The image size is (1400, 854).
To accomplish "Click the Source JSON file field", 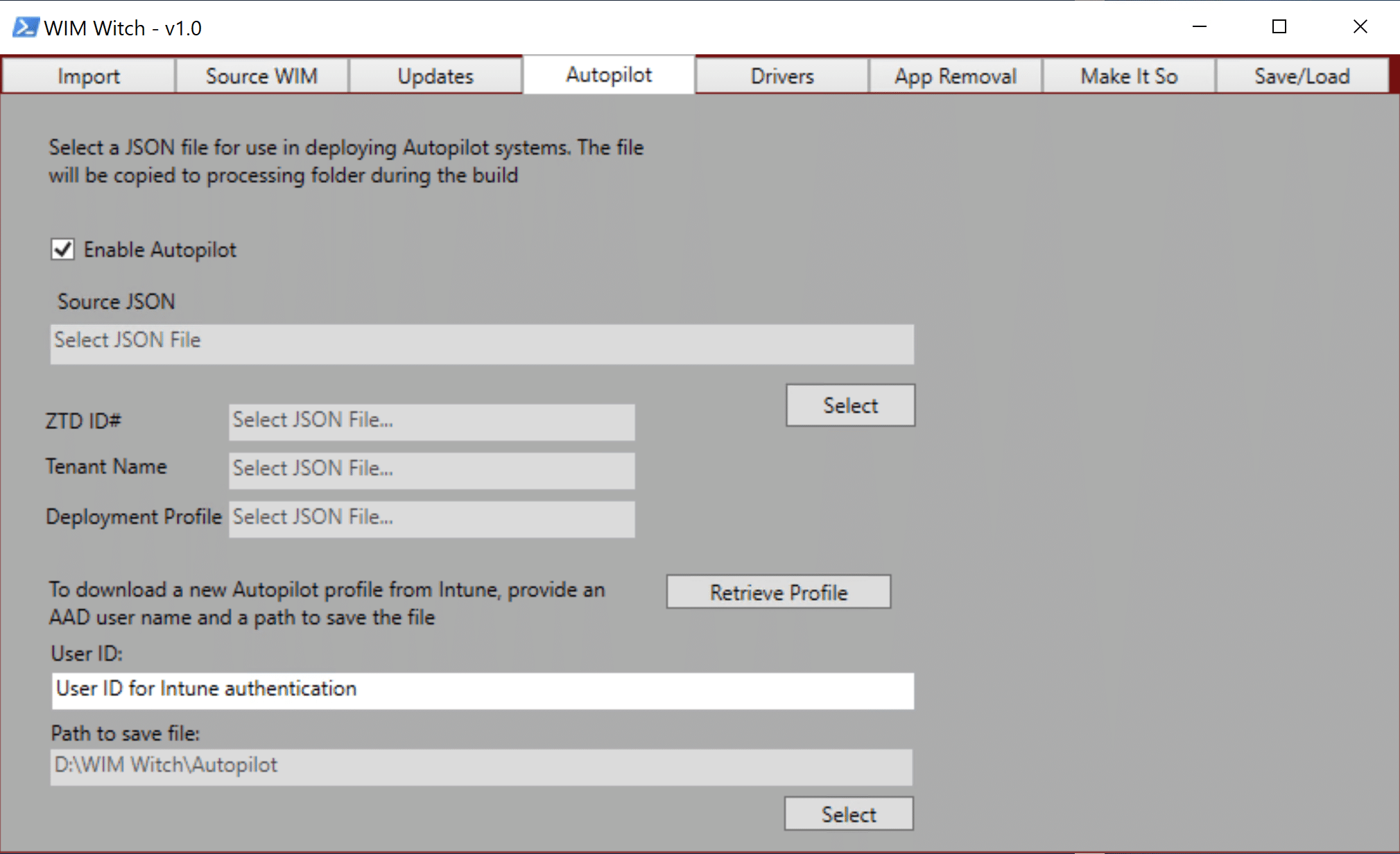I will [x=482, y=344].
